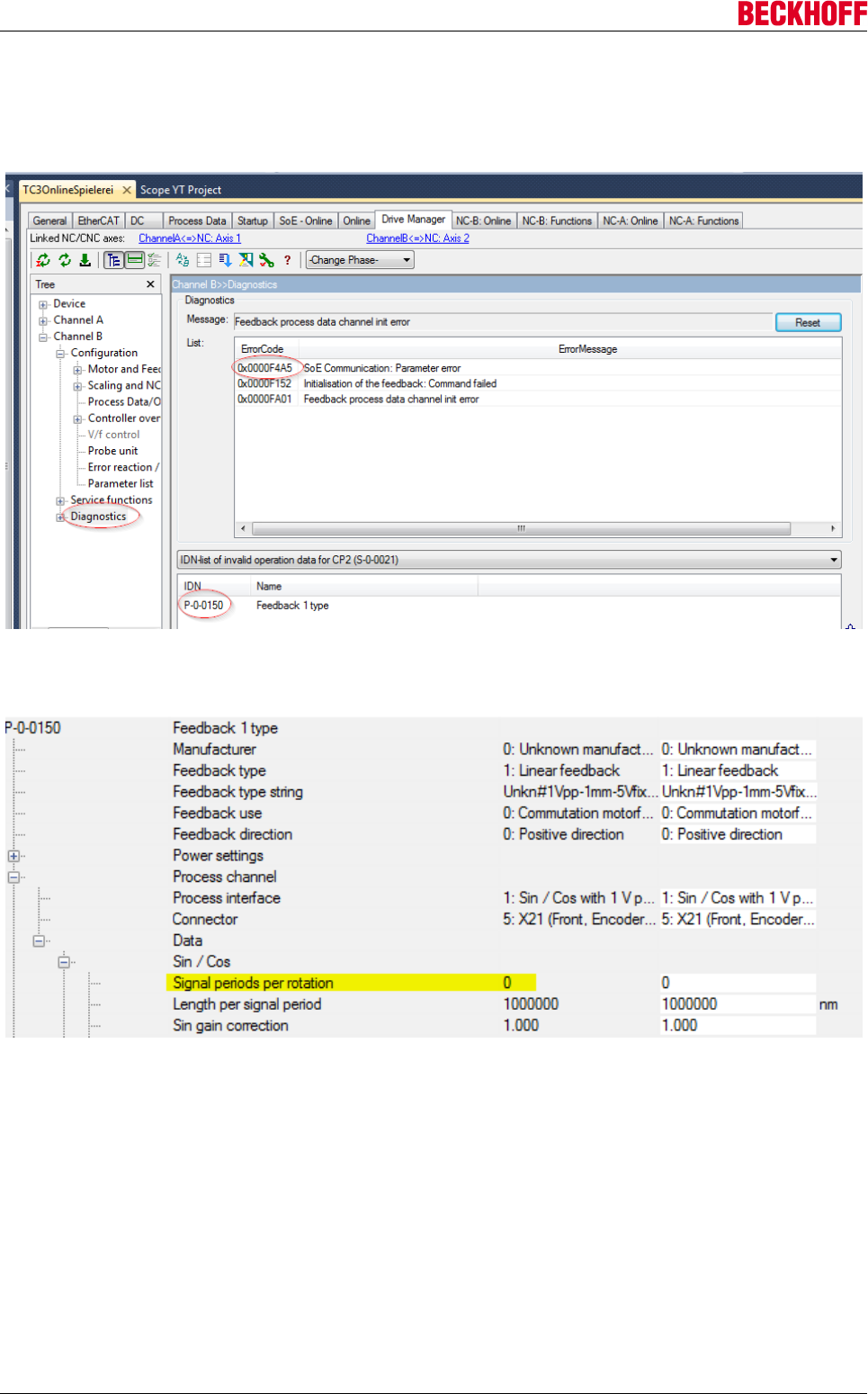The image size is (868, 1394).
Task: Select Process Data tree item
Action: point(124,401)
